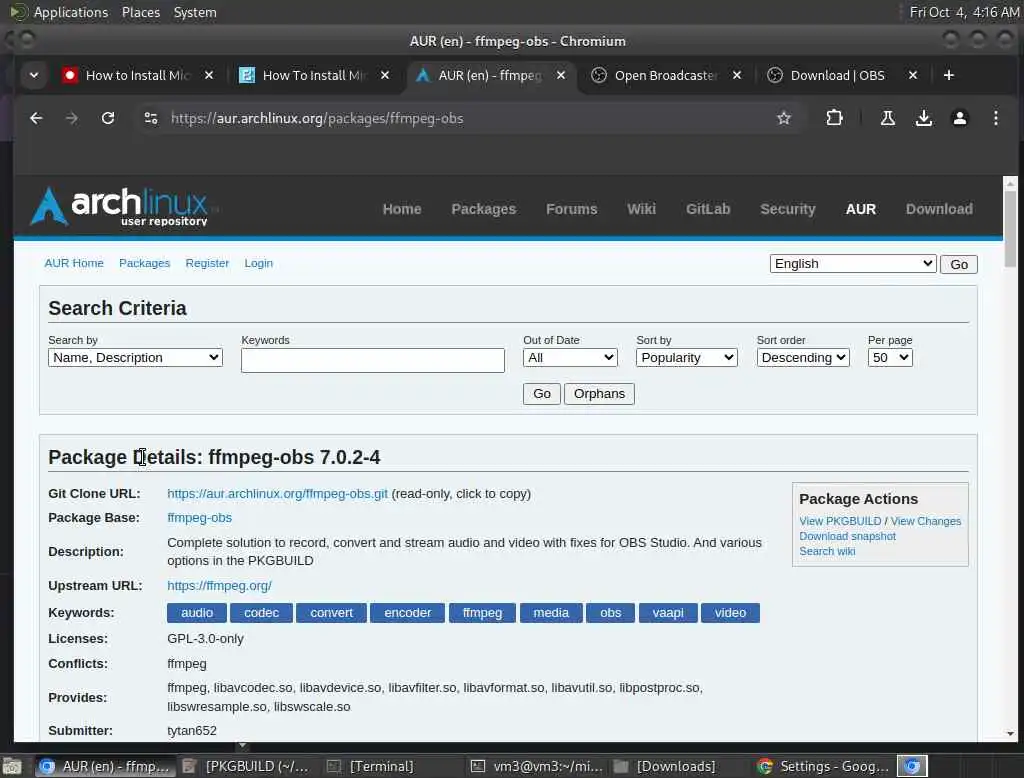Click the codec keyword tag
The width and height of the screenshot is (1024, 778).
click(x=261, y=613)
